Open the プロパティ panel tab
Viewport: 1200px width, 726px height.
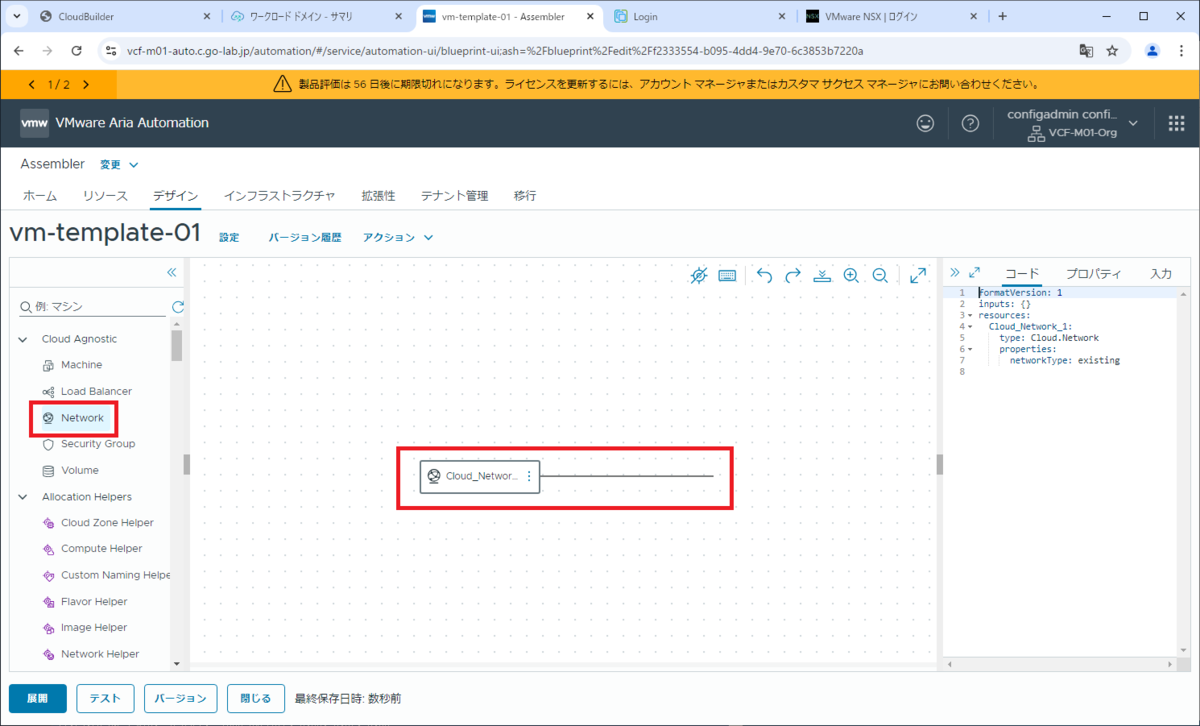point(1093,273)
